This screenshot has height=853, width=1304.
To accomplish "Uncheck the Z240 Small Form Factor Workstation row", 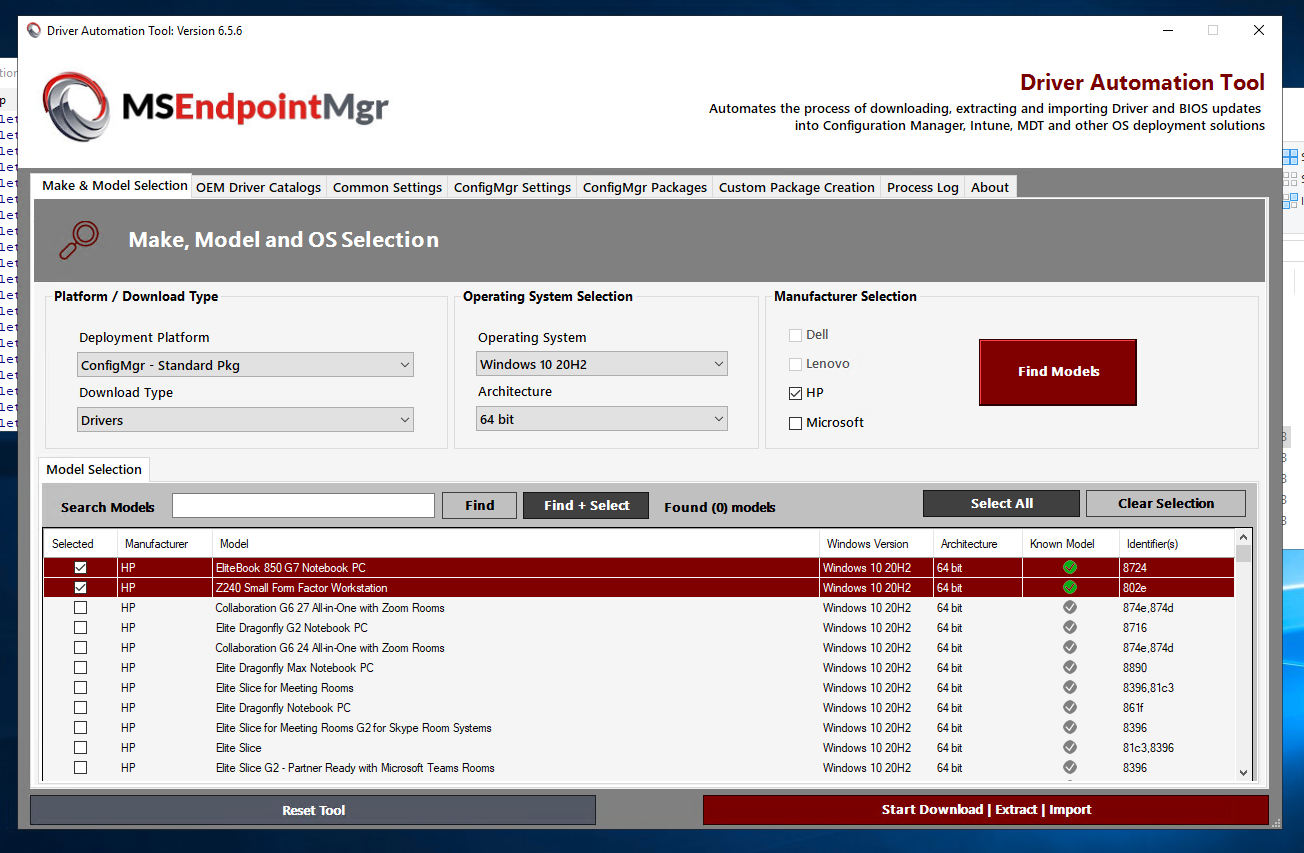I will [x=80, y=587].
